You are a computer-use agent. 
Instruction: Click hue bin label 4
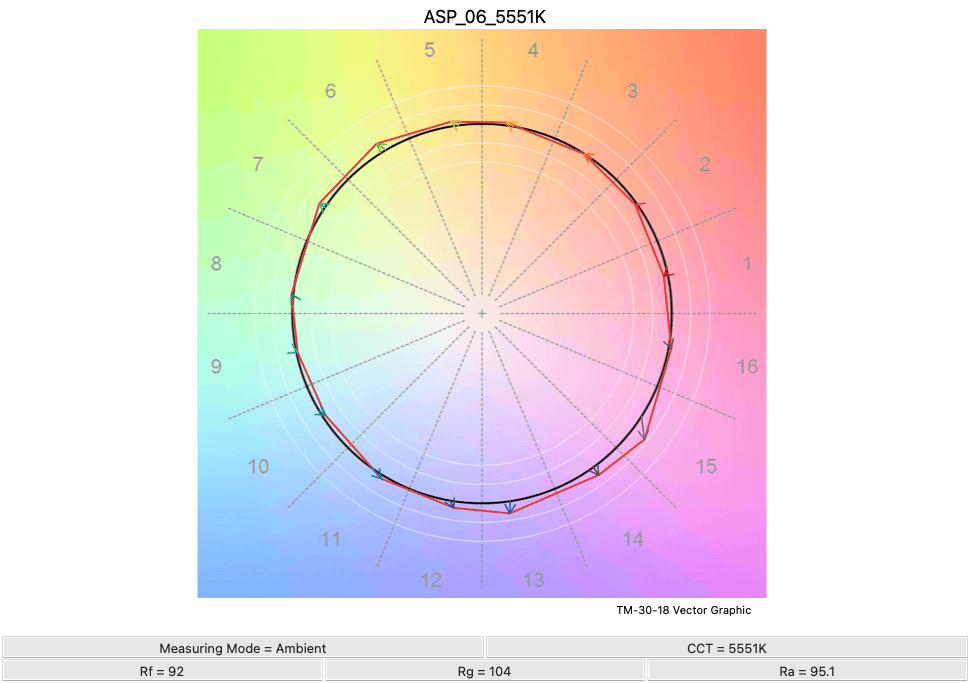(533, 50)
